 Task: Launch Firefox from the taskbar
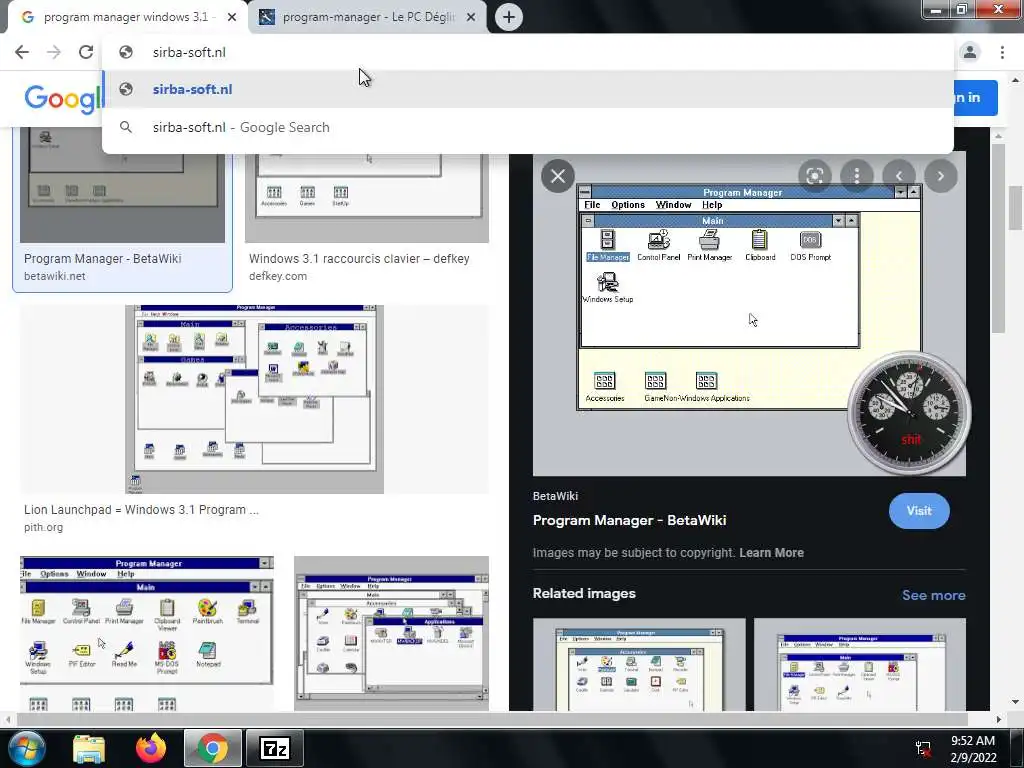150,748
